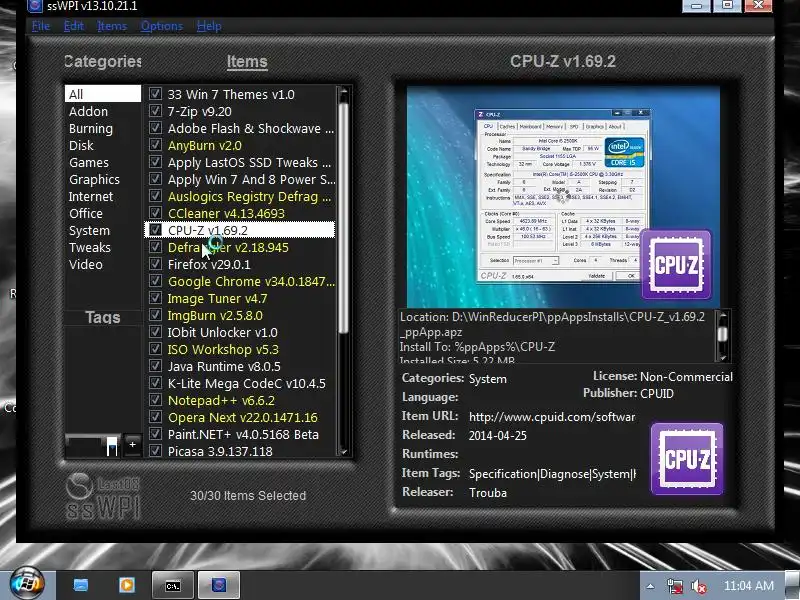Click the Categories heading
This screenshot has width=800, height=600.
(103, 61)
